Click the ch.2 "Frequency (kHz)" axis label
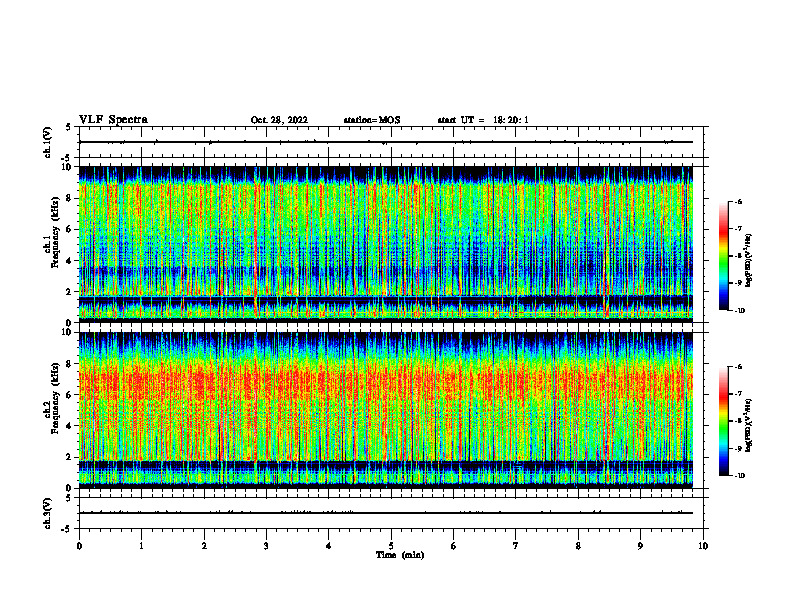792x612 pixels. tap(55, 398)
